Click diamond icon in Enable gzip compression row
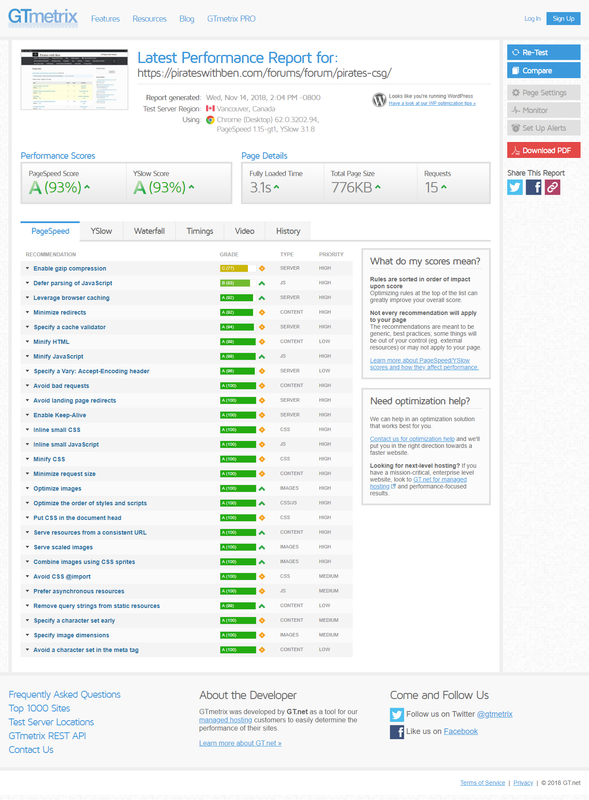The height and width of the screenshot is (800, 589). tap(262, 268)
